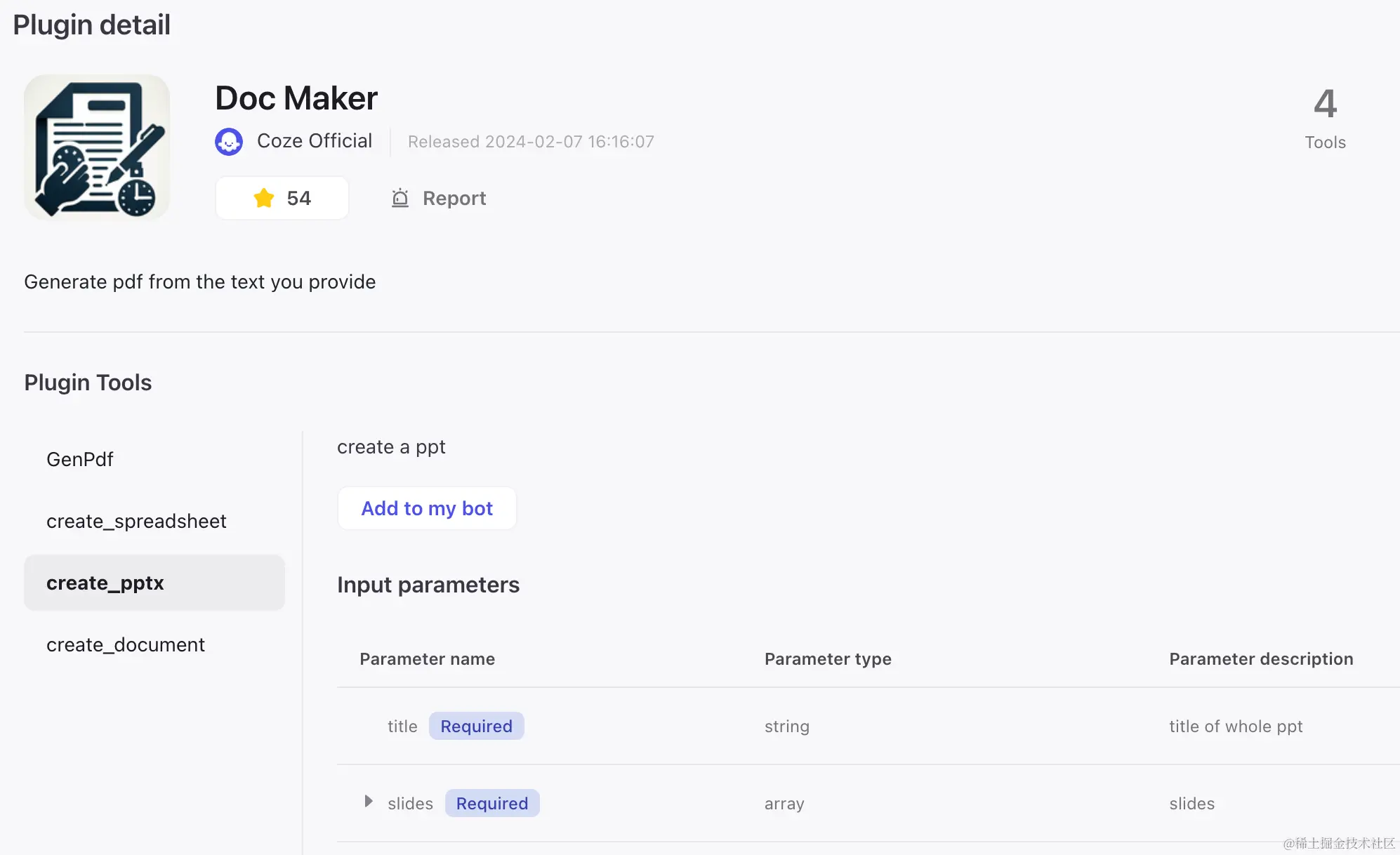Open the create_document tool
Image resolution: width=1400 pixels, height=855 pixels.
tap(126, 644)
